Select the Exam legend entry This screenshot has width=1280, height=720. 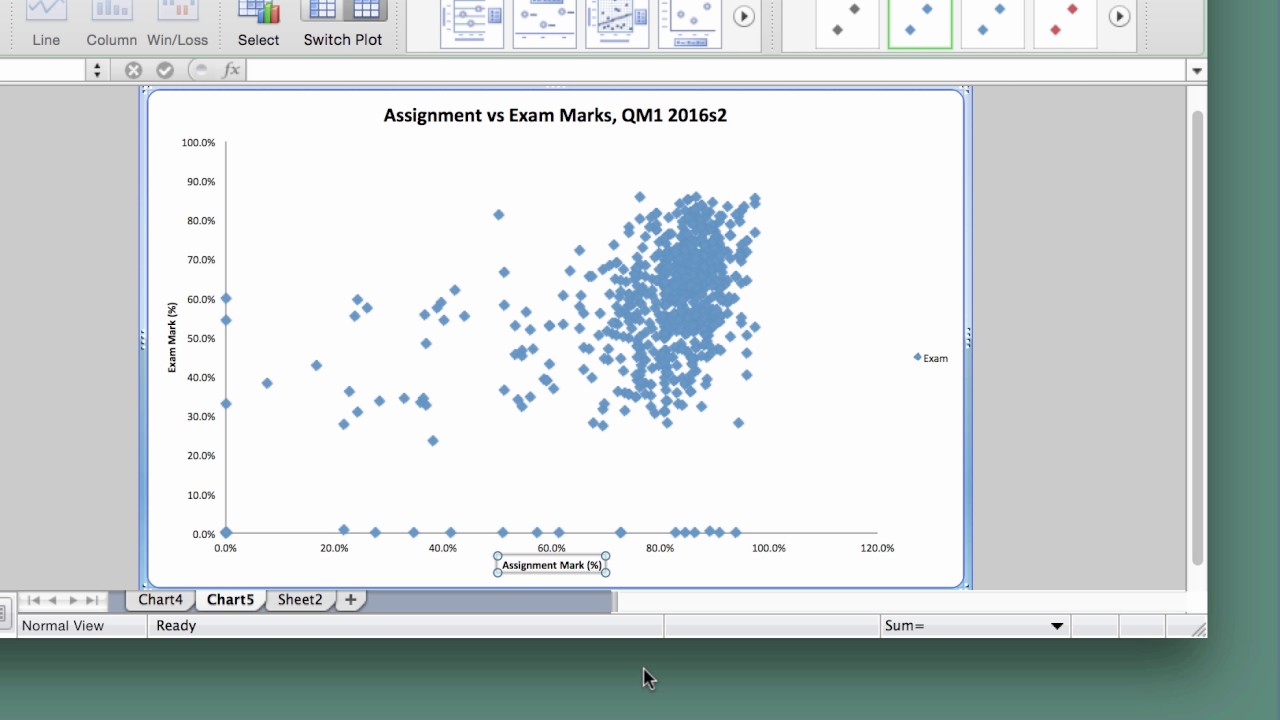click(x=930, y=358)
